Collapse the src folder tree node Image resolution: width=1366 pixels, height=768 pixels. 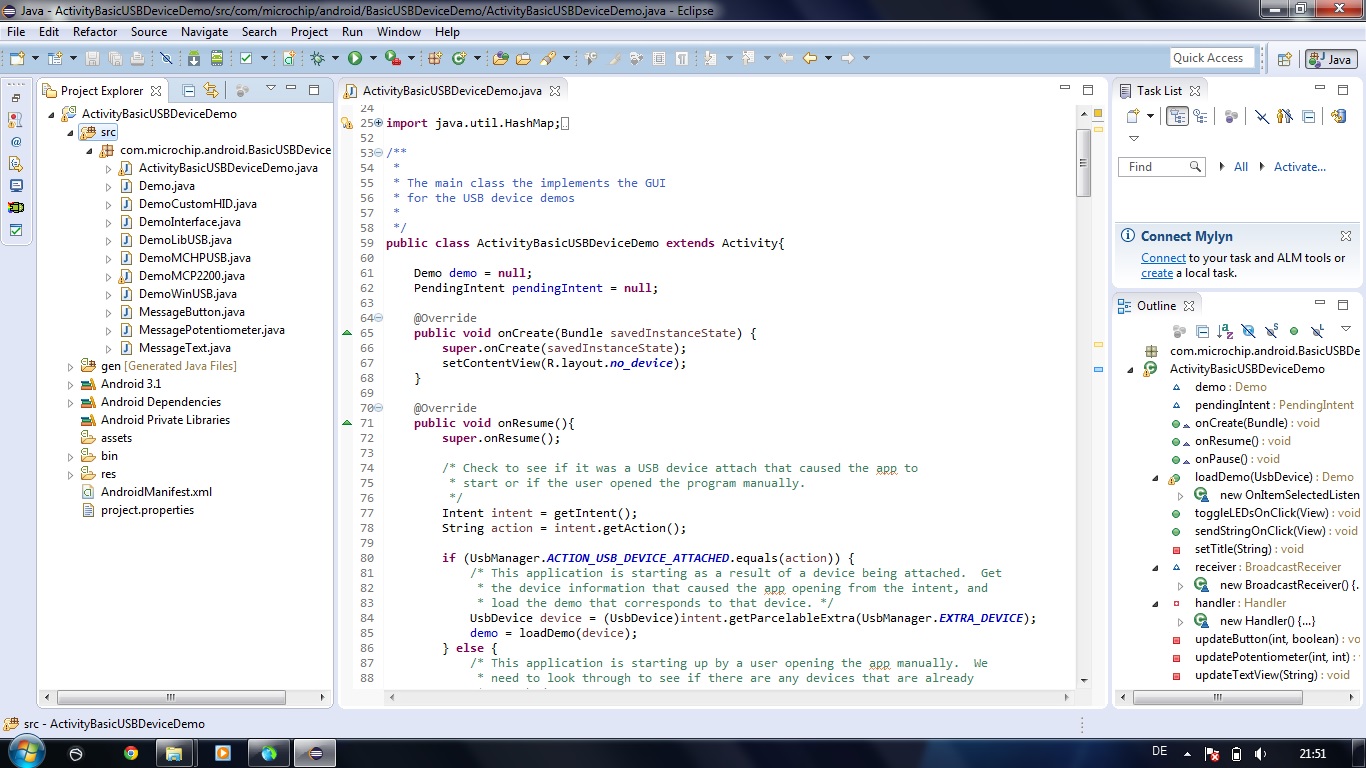pos(70,132)
